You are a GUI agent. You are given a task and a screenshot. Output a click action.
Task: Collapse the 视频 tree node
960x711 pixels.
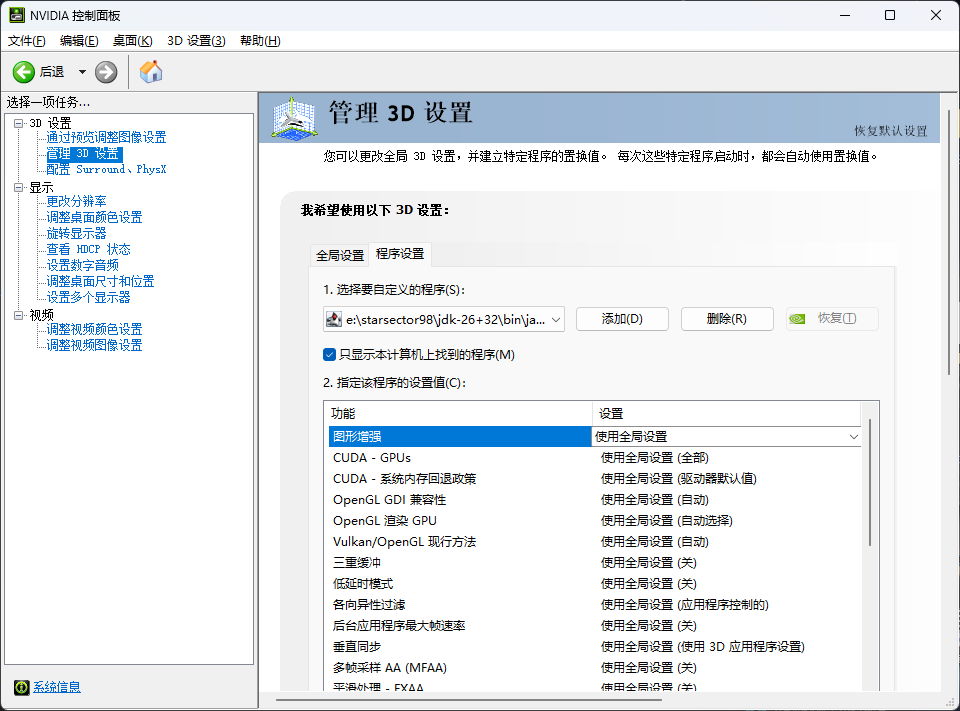click(18, 315)
